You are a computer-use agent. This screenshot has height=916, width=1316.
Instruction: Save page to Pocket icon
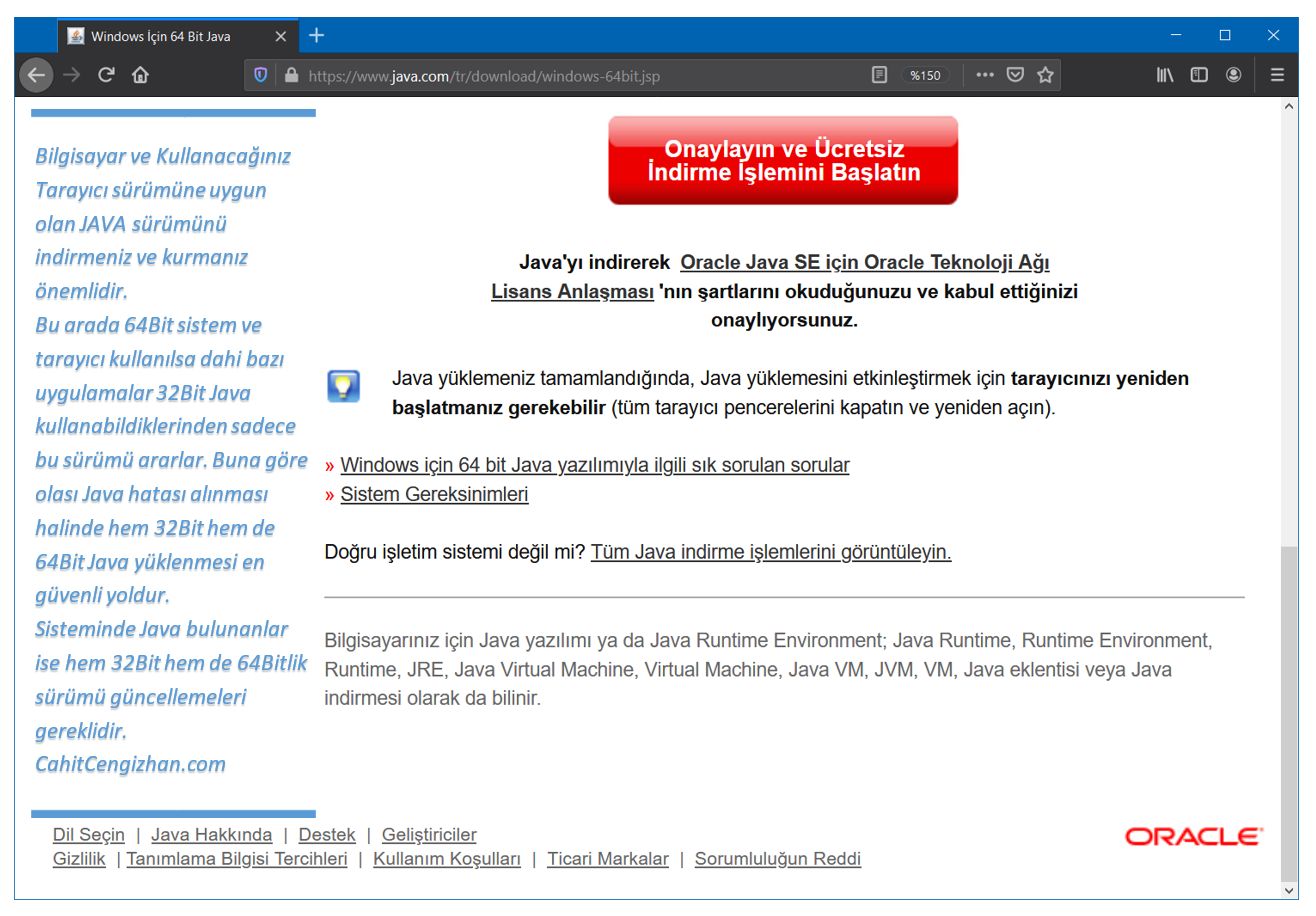coord(1015,75)
